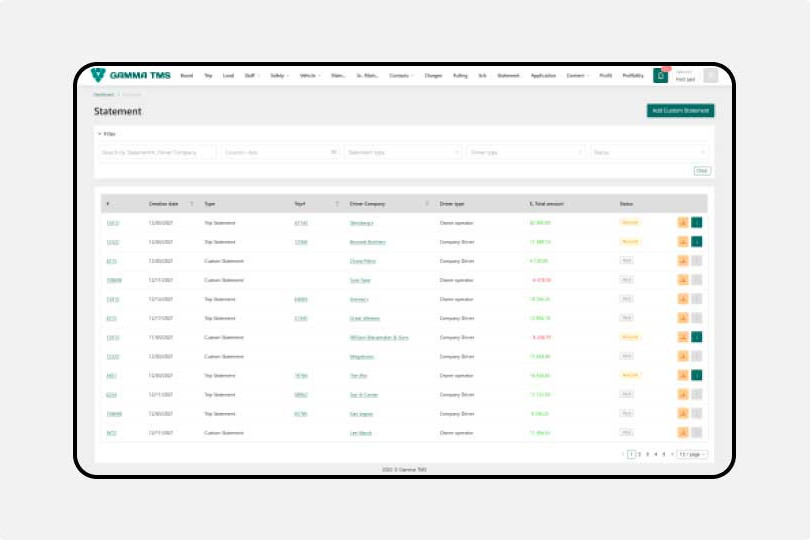This screenshot has height=540, width=810.
Task: Download PDF for last statement row
Action: pyautogui.click(x=683, y=432)
